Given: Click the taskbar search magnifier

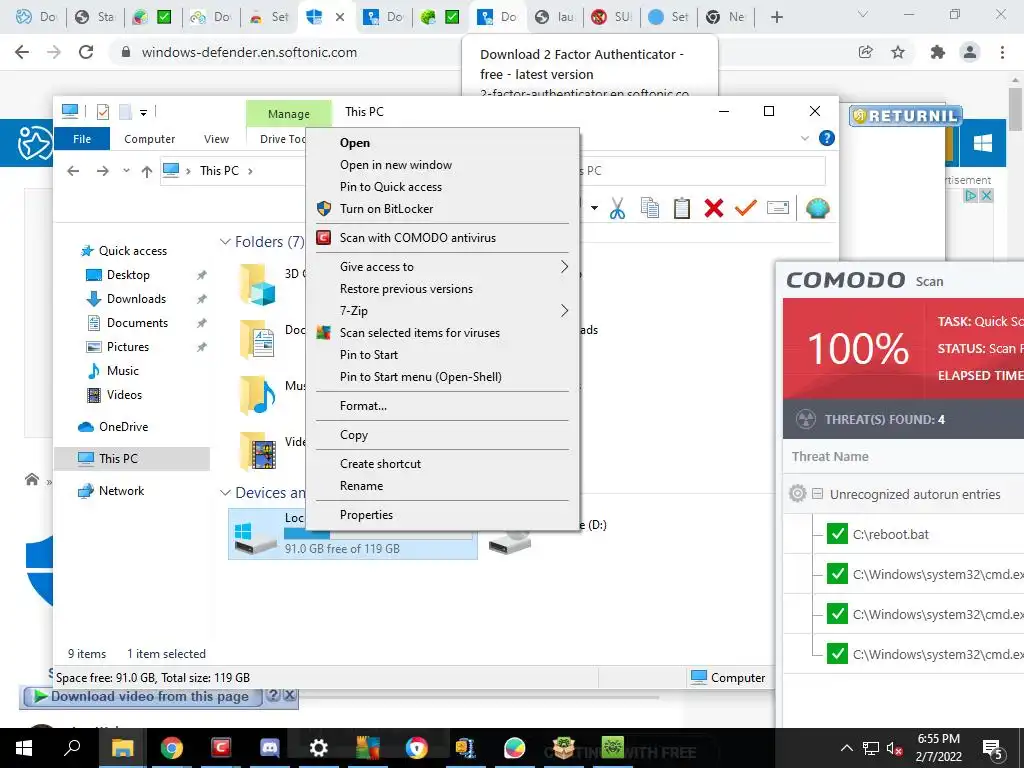Looking at the screenshot, I should pos(72,747).
